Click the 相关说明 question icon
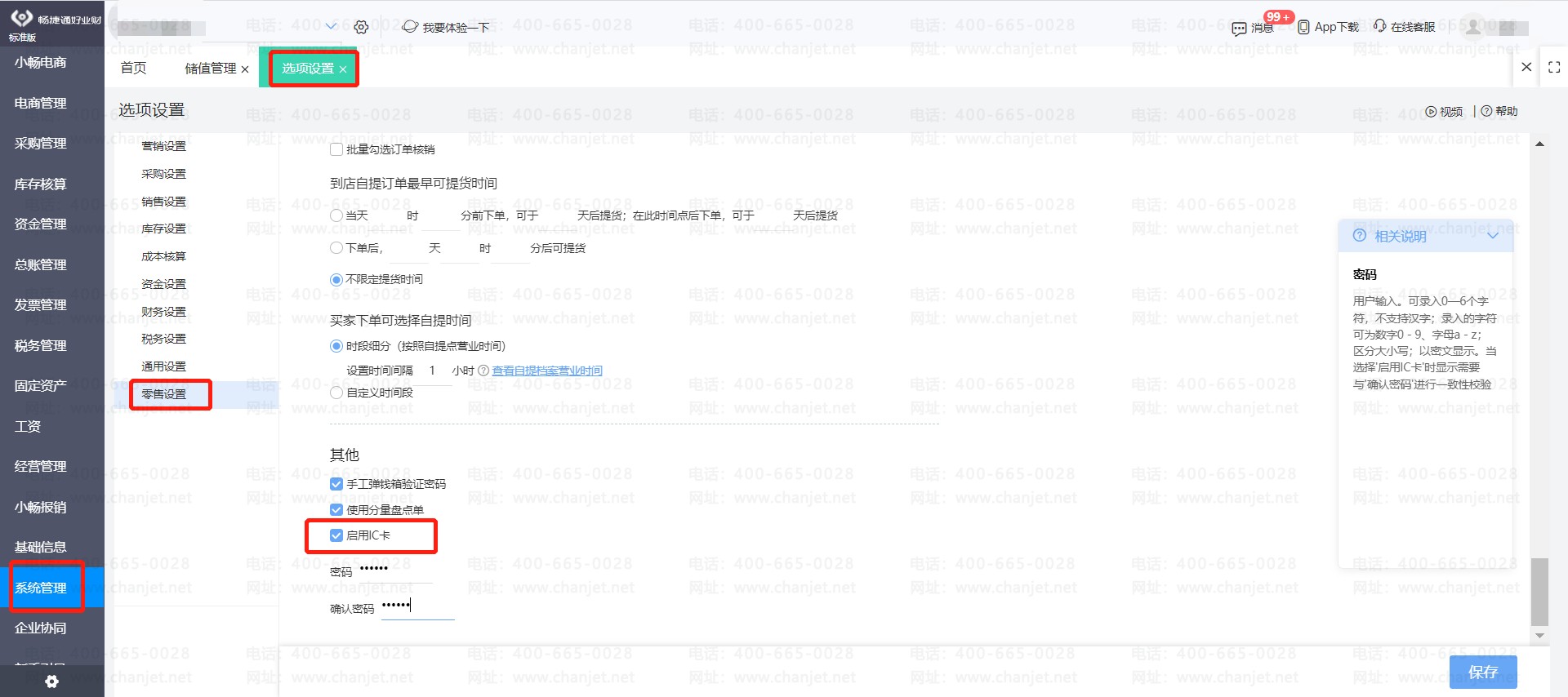This screenshot has height=697, width=1568. tap(1360, 236)
